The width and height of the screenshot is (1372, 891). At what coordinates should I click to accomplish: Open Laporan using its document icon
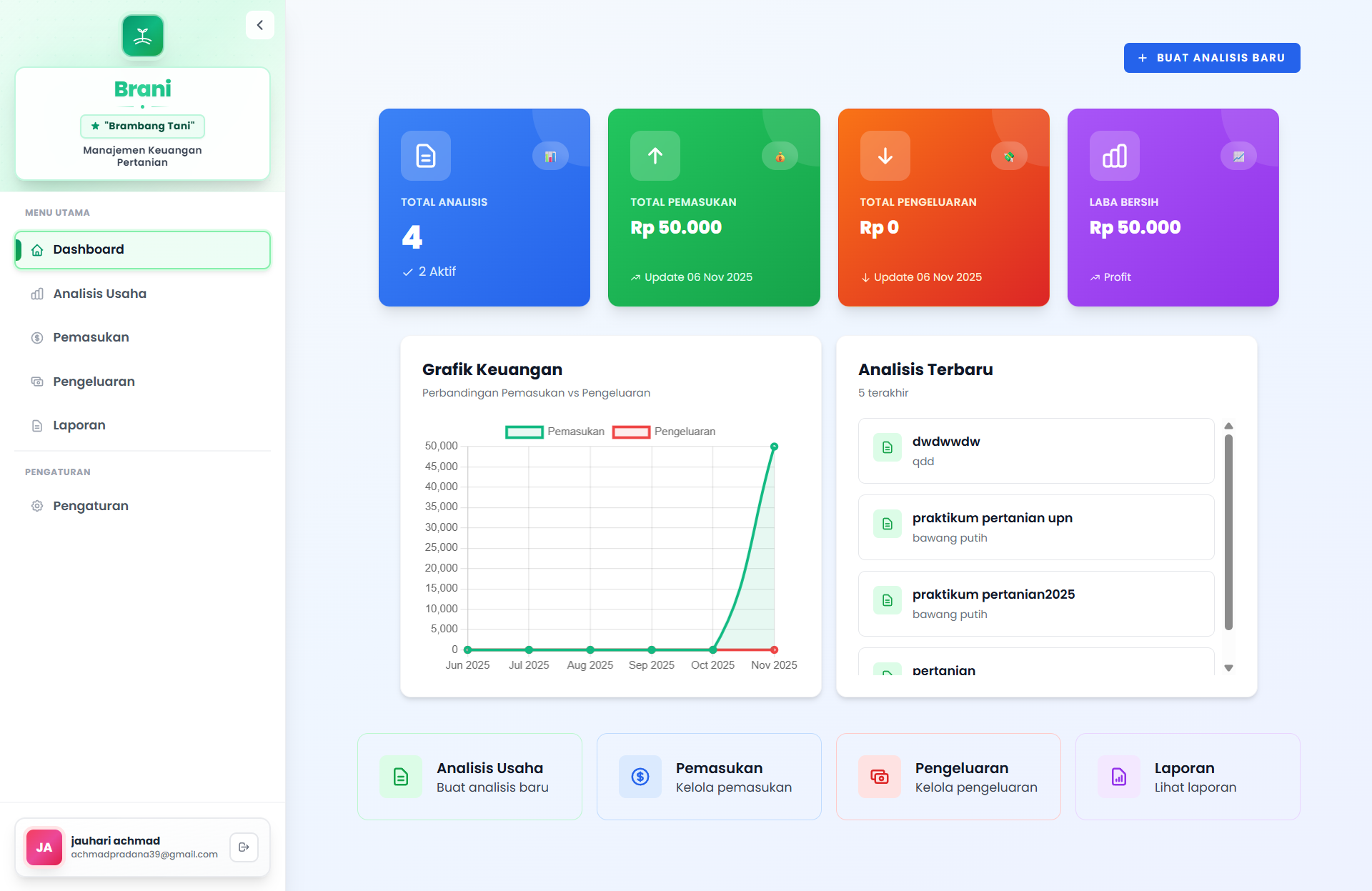tap(37, 425)
